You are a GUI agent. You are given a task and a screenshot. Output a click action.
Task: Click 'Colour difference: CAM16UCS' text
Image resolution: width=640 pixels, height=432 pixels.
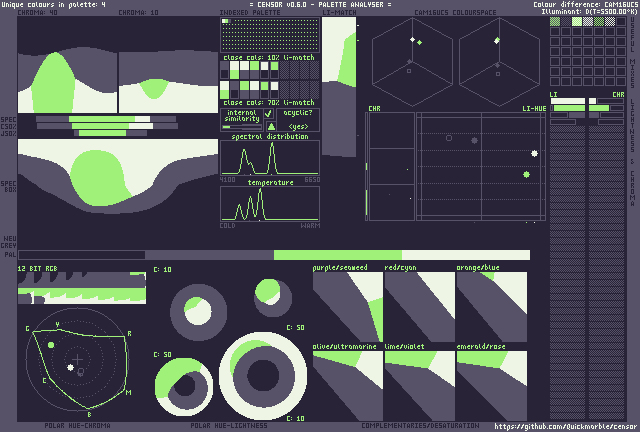tap(585, 4)
